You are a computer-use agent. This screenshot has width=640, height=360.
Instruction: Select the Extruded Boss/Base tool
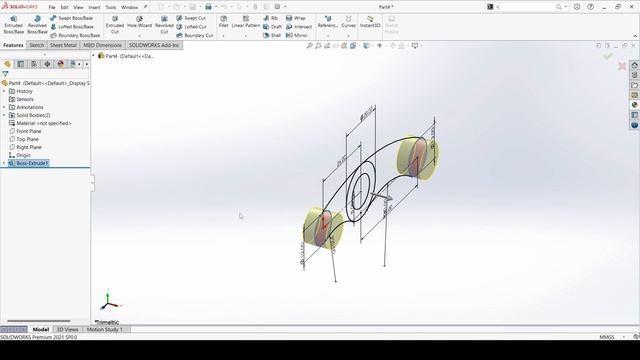[x=13, y=25]
